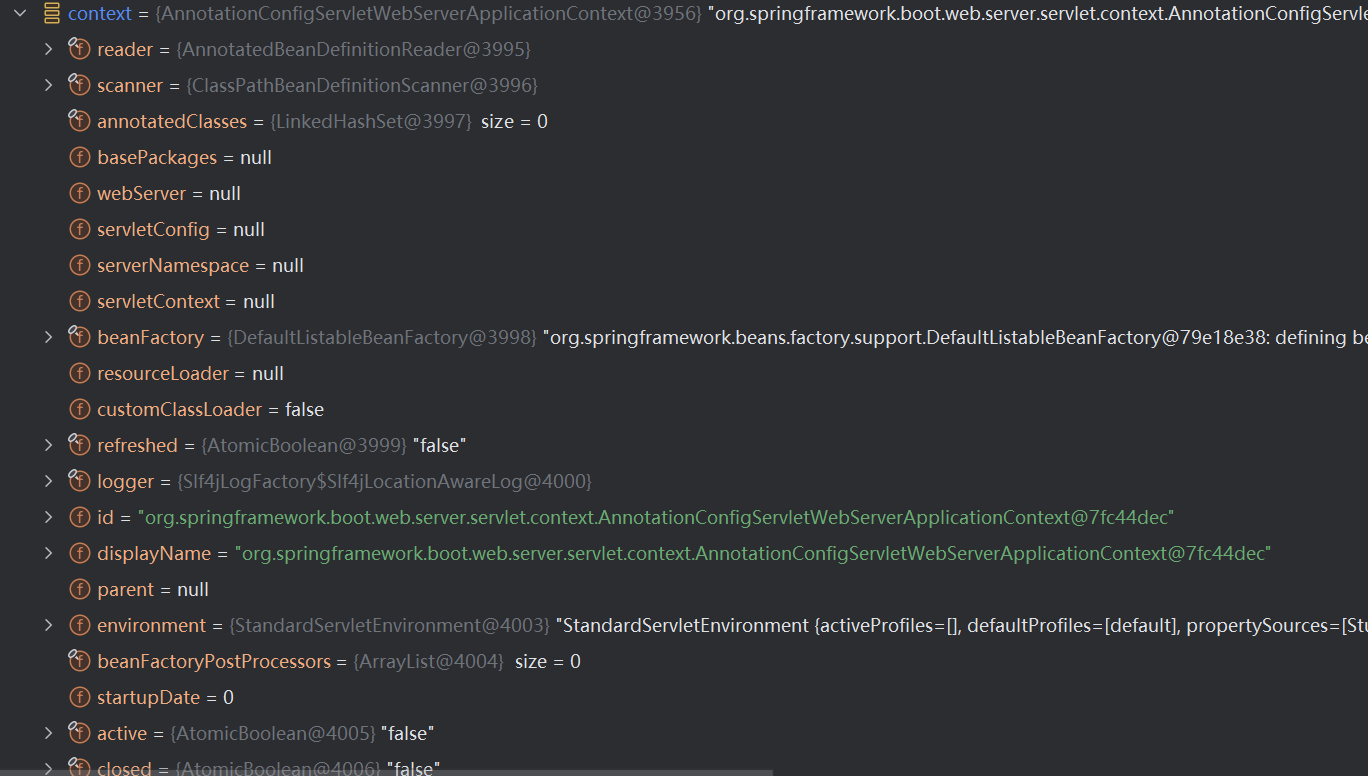Image resolution: width=1368 pixels, height=776 pixels.
Task: Click the startupDate field icon
Action: (x=79, y=697)
